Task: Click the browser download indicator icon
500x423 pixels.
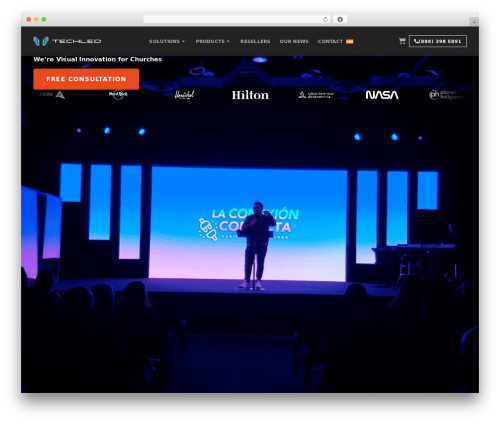Action: click(x=340, y=19)
